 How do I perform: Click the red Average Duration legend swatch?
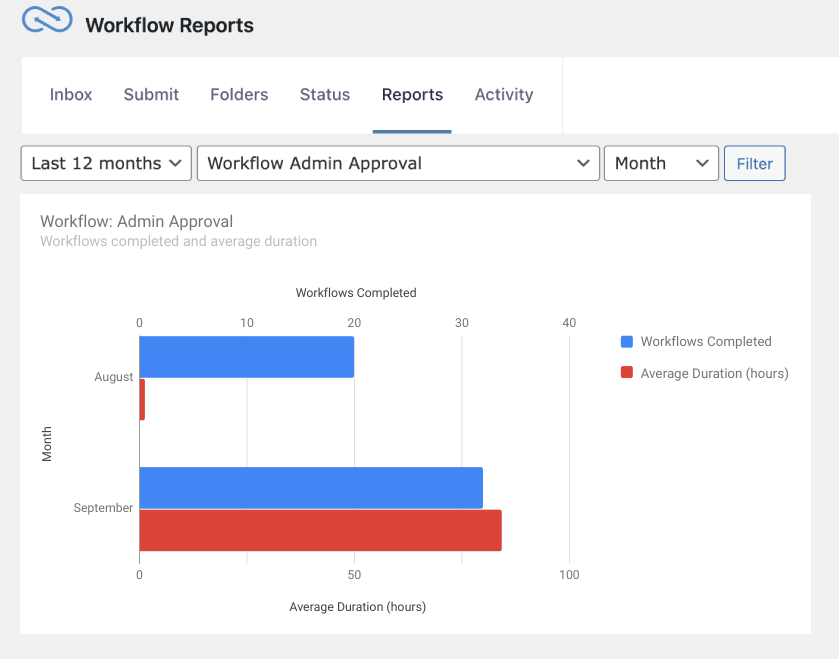(627, 373)
